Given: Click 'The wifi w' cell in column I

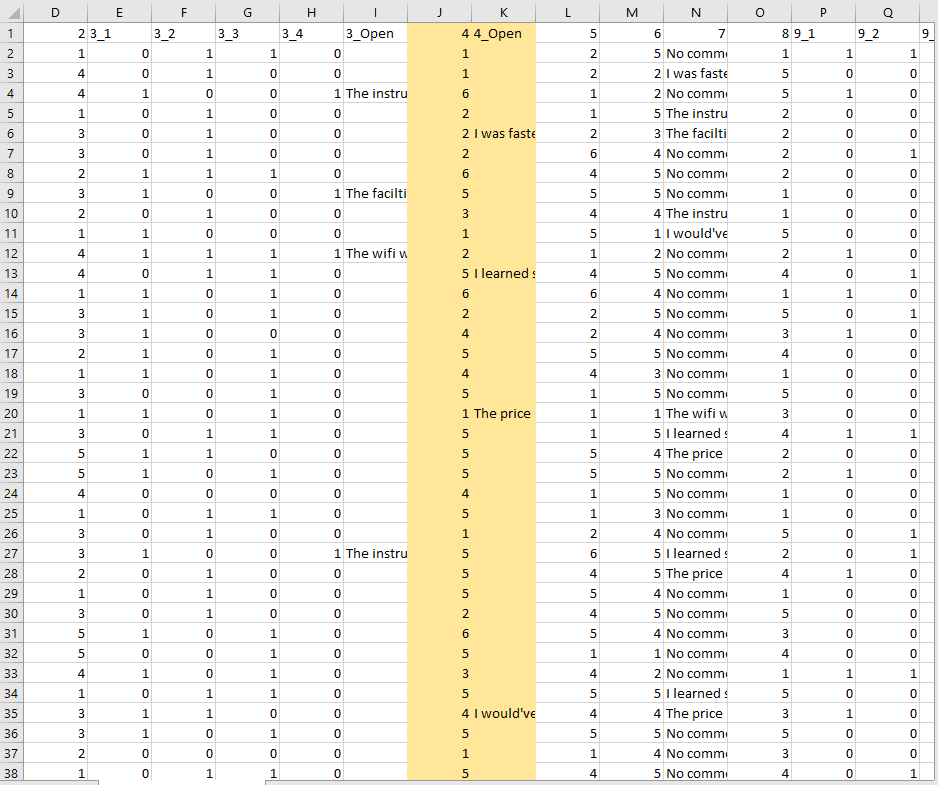Looking at the screenshot, I should click(x=375, y=253).
